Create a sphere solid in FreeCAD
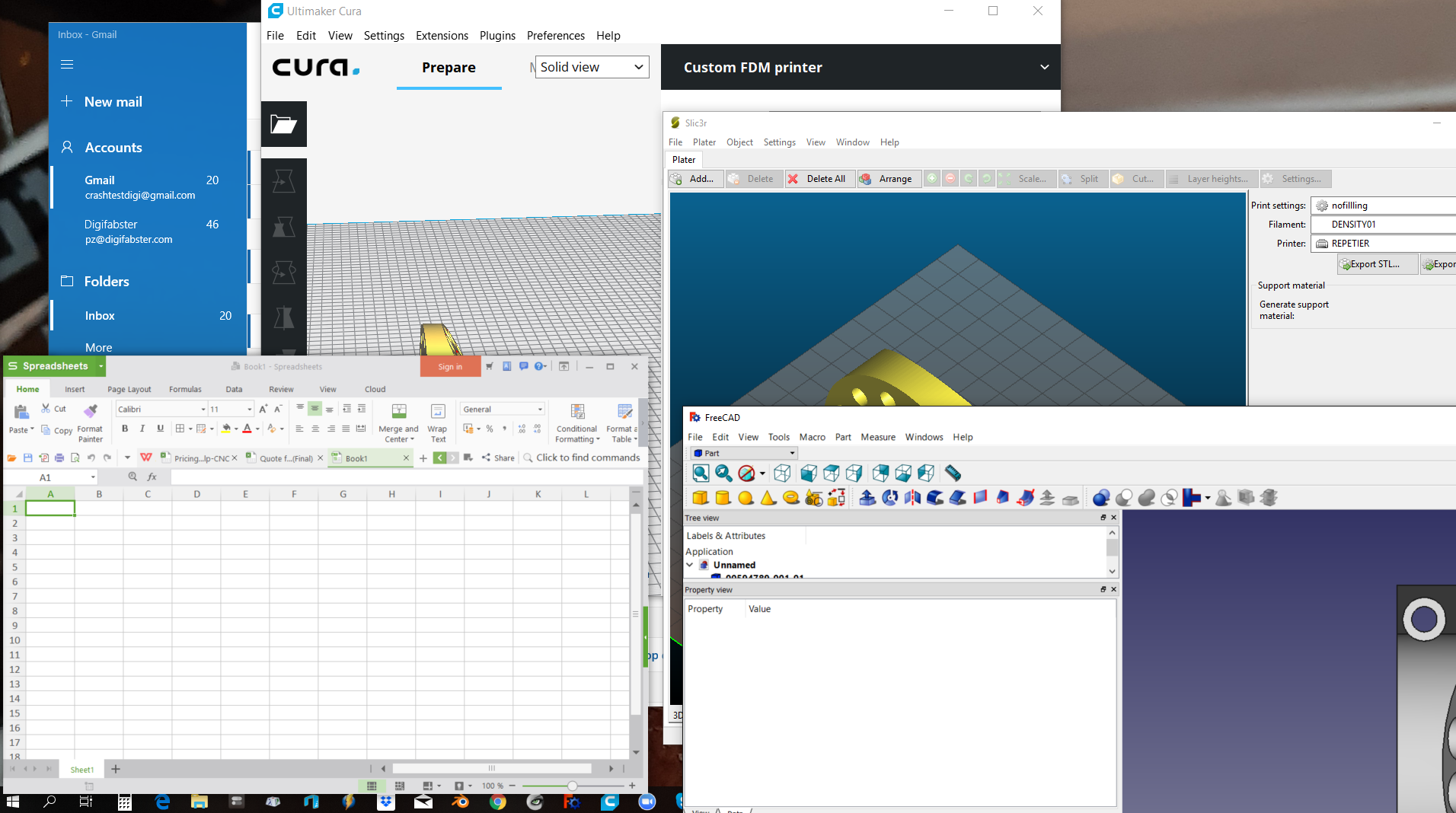The image size is (1456, 813). [746, 498]
